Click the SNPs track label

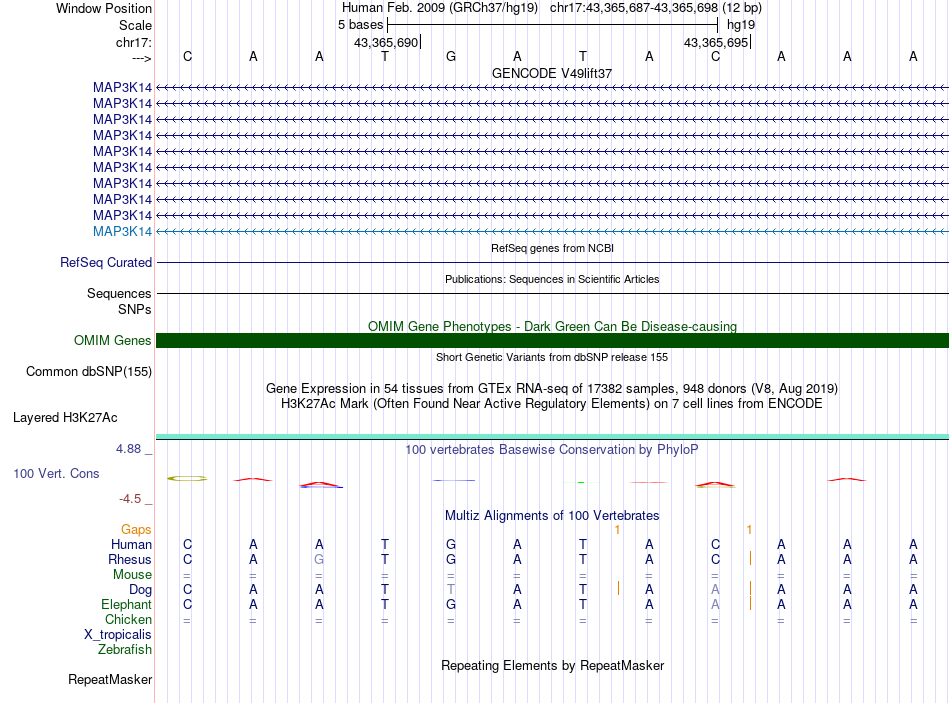[135, 309]
